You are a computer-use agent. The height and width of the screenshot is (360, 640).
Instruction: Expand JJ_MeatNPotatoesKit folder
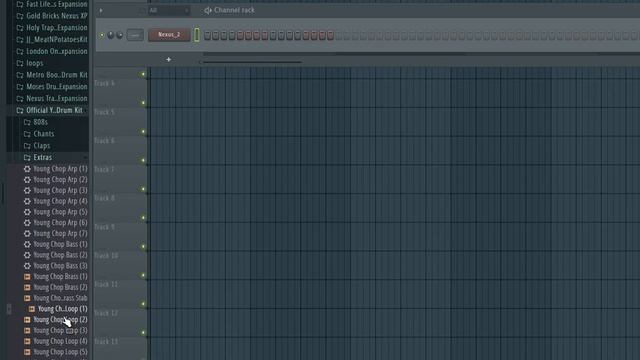pyautogui.click(x=52, y=40)
